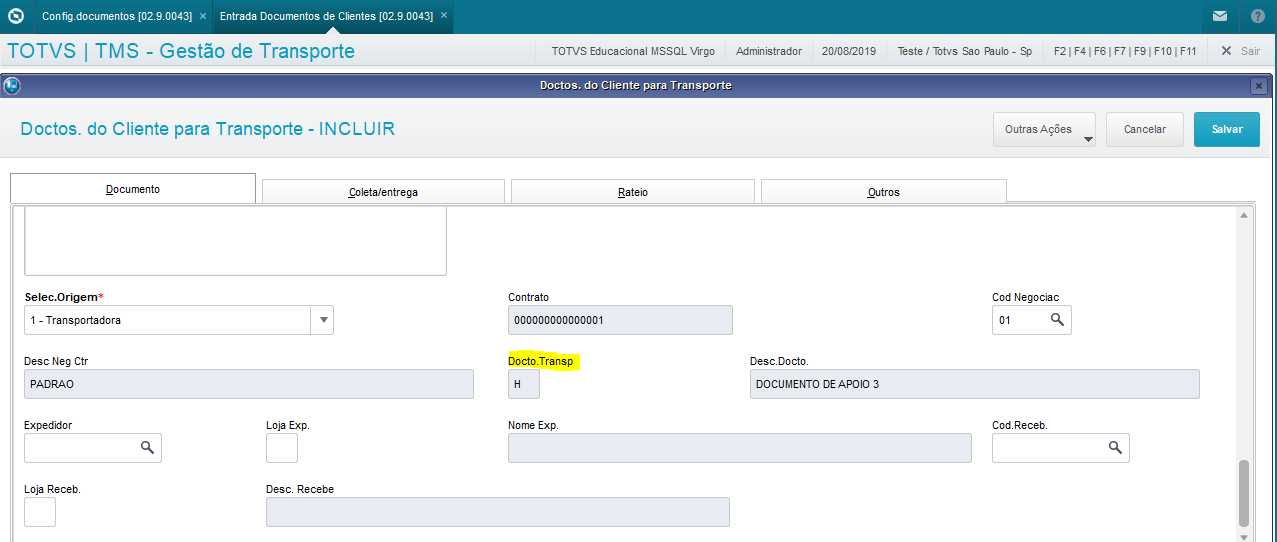Focus the Loja Exp. input box
1277x542 pixels.
[x=282, y=448]
